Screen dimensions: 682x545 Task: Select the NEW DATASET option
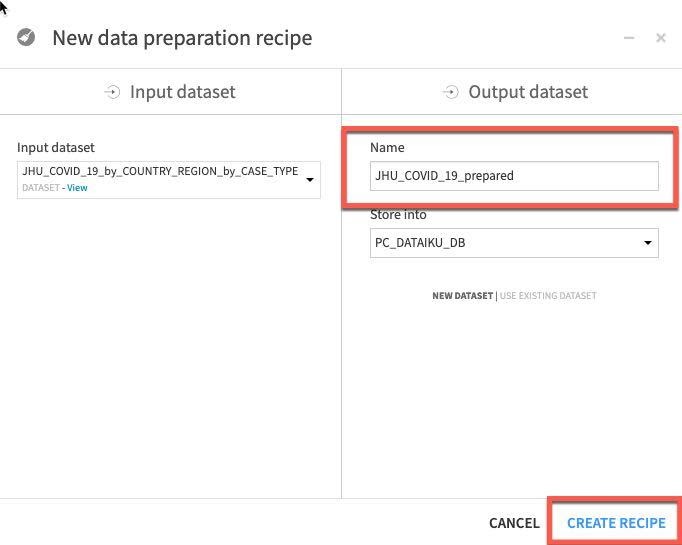pyautogui.click(x=462, y=296)
